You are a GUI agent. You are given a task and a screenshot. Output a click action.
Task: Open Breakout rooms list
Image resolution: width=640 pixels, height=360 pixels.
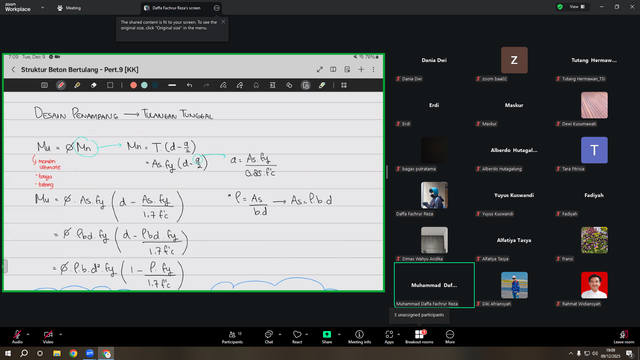[x=419, y=337]
